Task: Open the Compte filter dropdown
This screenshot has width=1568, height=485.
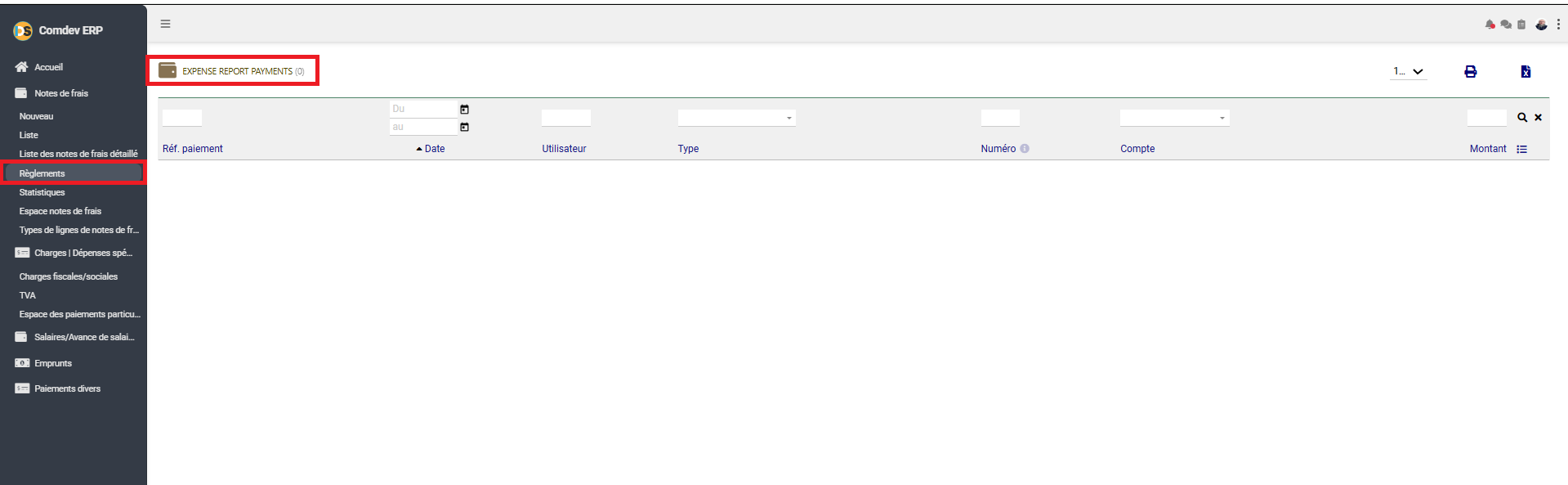Action: [x=1174, y=118]
